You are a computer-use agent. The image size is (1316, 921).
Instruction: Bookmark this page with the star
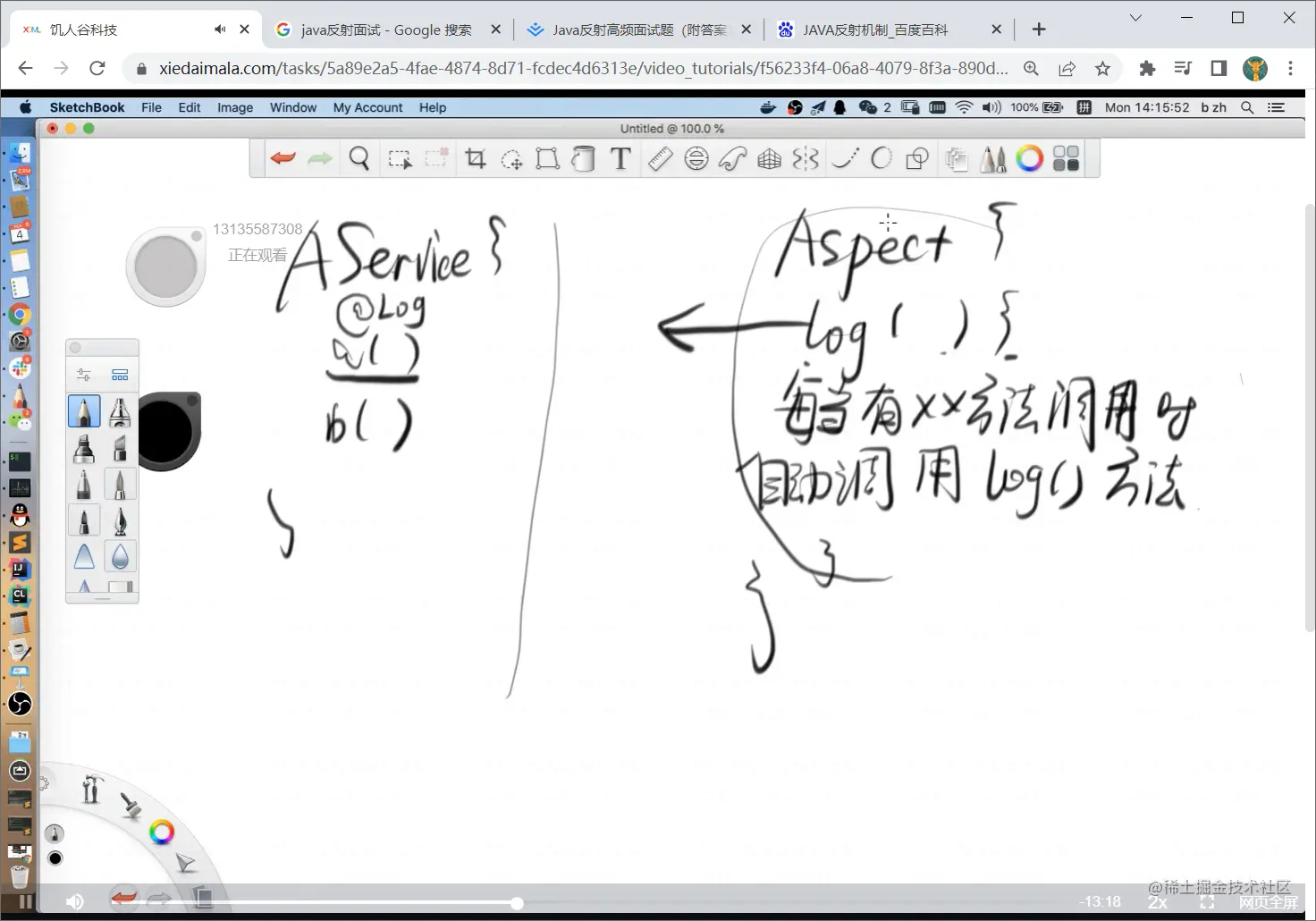point(1102,68)
